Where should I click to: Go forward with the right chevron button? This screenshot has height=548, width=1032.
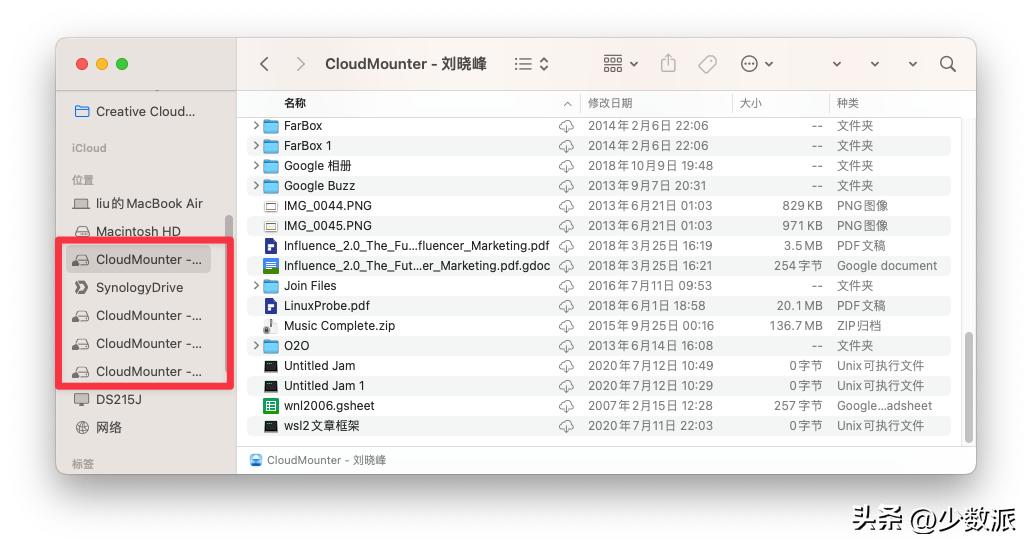pos(300,64)
